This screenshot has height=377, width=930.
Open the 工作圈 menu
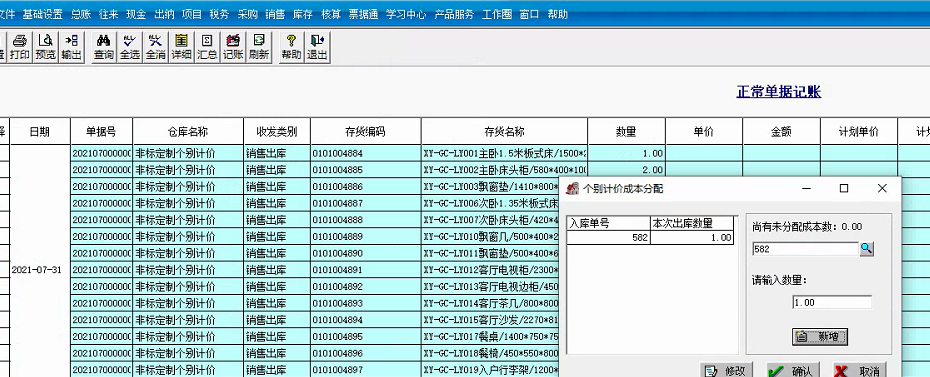tap(497, 15)
